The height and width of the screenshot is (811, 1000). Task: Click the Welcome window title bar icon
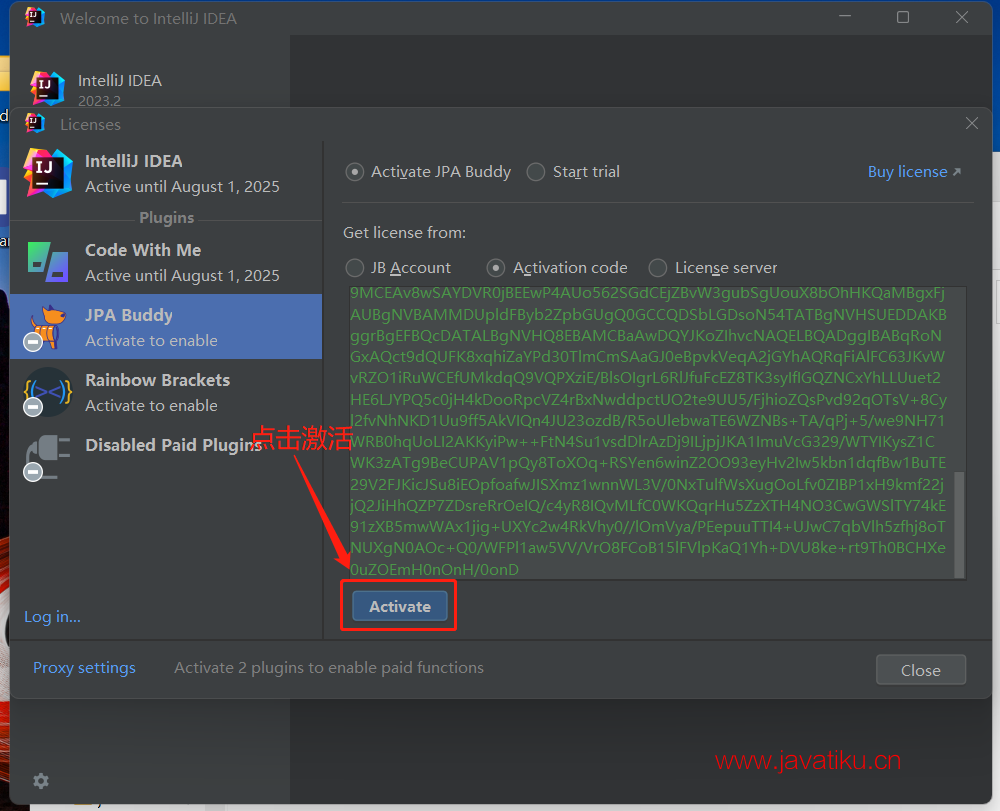(x=35, y=17)
